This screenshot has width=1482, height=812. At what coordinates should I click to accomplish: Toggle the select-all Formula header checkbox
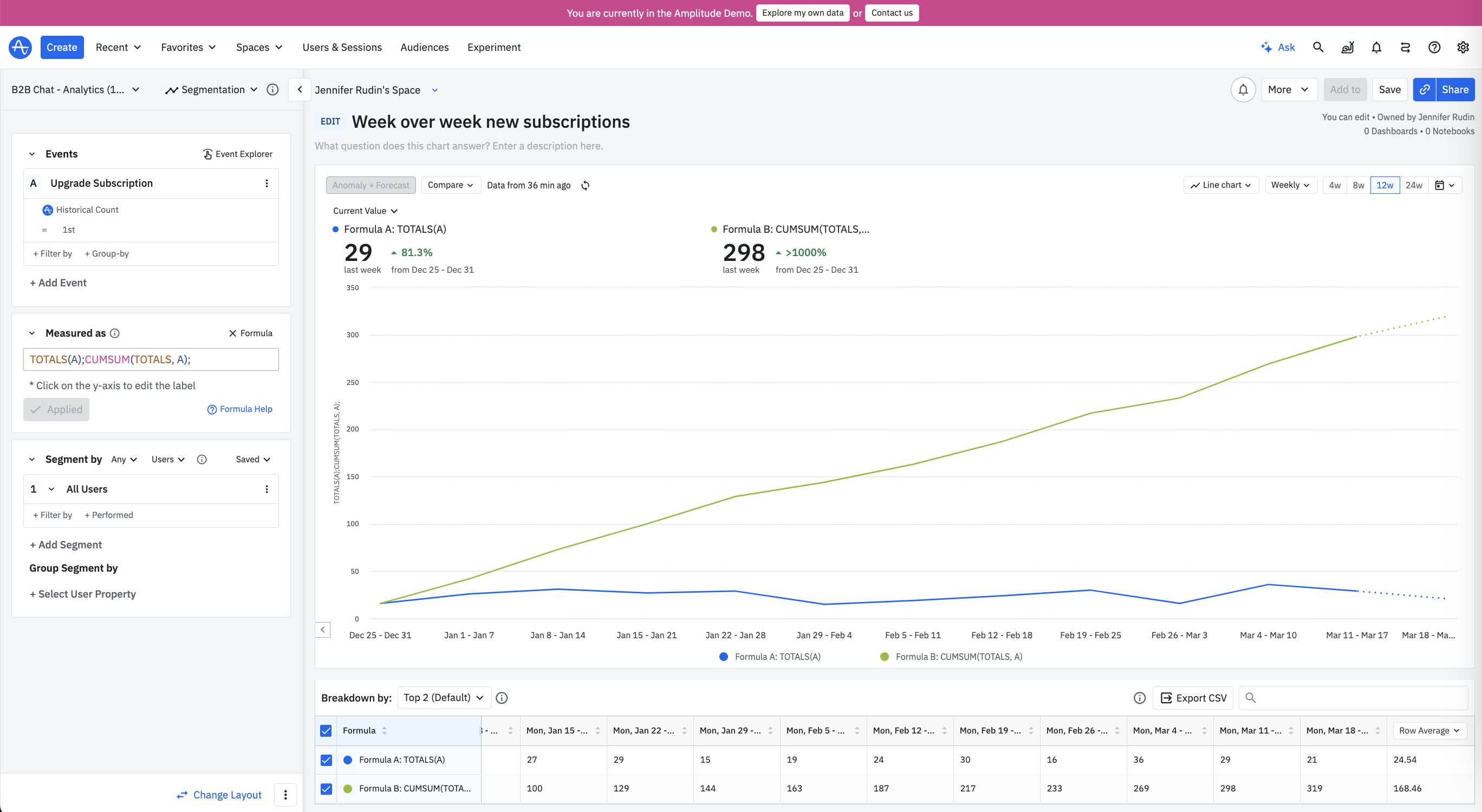pyautogui.click(x=326, y=730)
